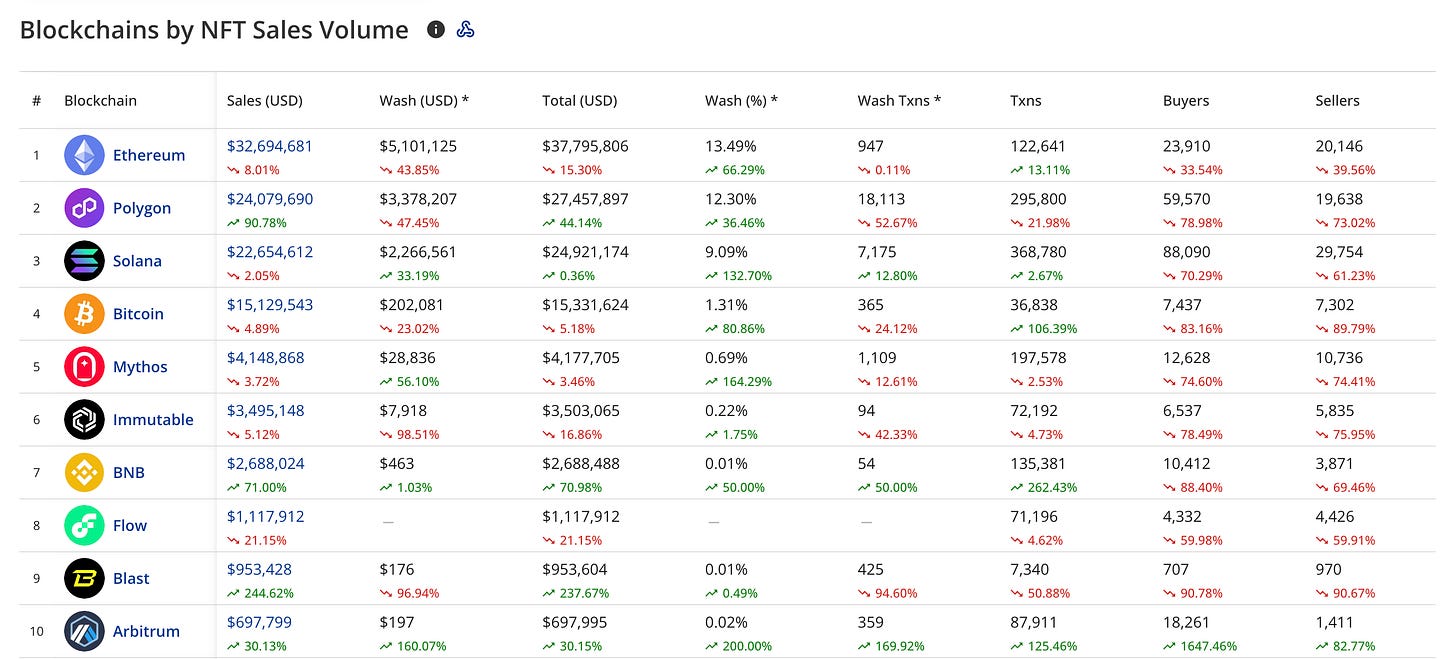Click Immutable sales value $3,495,148
The width and height of the screenshot is (1456, 659).
click(x=266, y=411)
